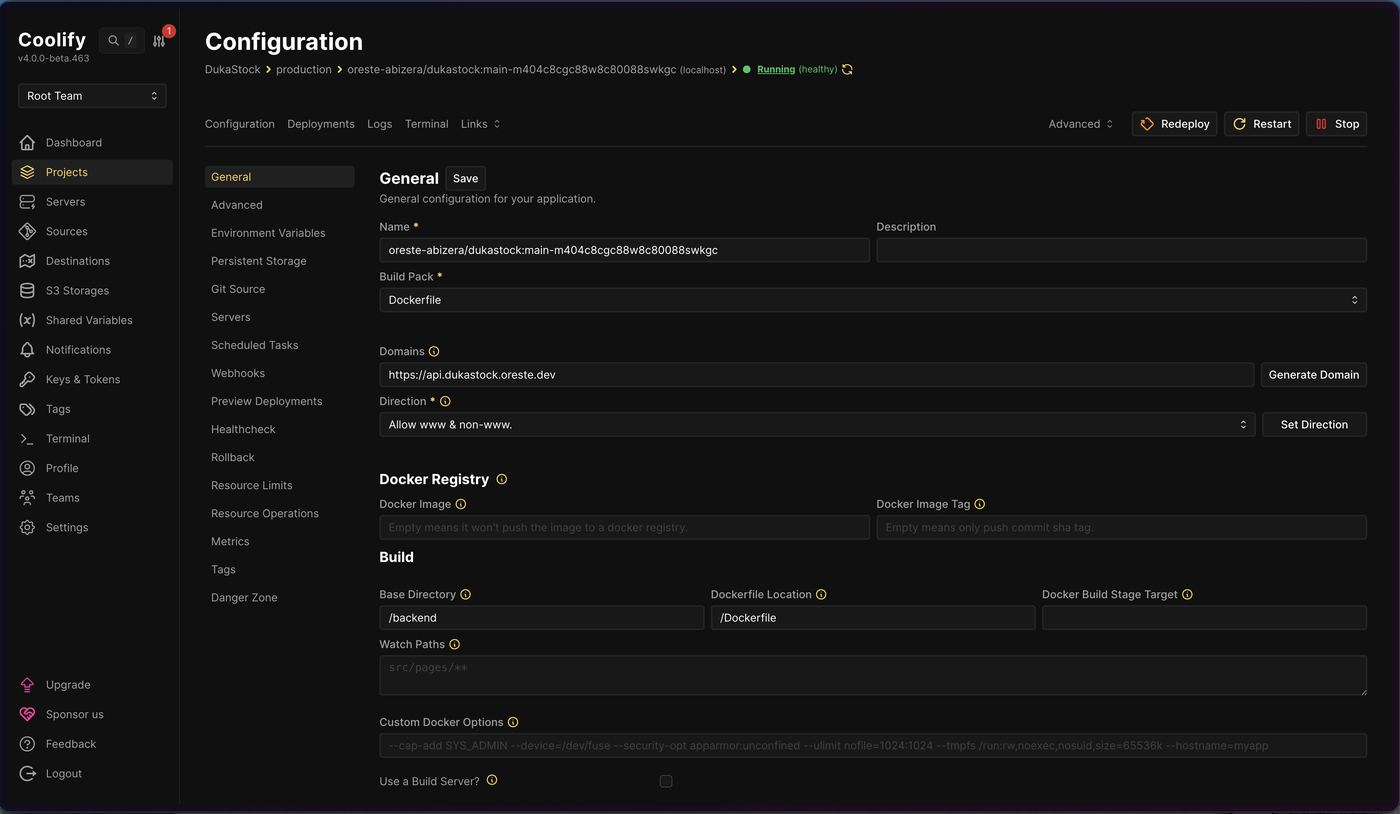The width and height of the screenshot is (1400, 814).
Task: Expand the Links dropdown
Action: [x=480, y=124]
